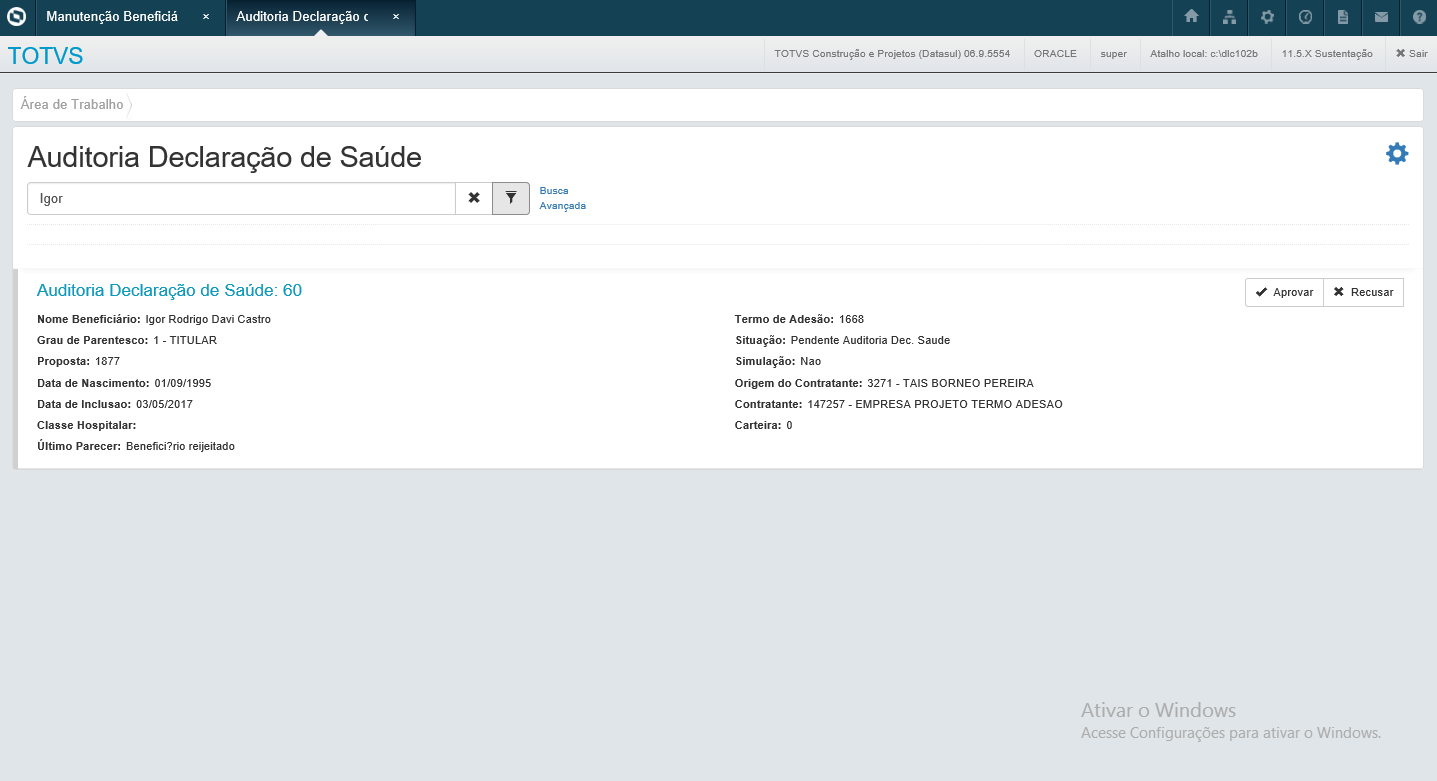Go to the home page icon

(1191, 17)
